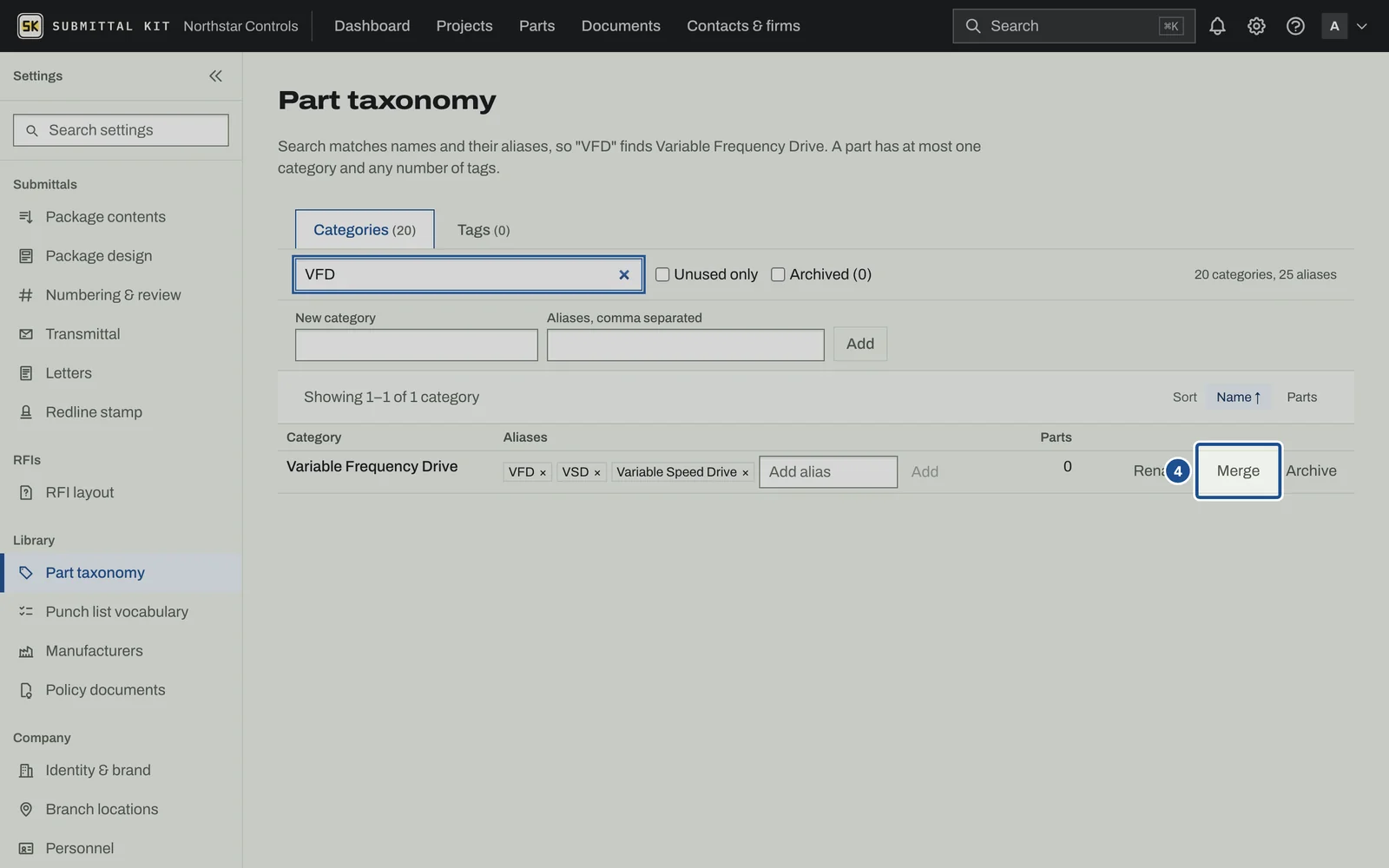Image resolution: width=1389 pixels, height=868 pixels.
Task: Select Part taxonomy in sidebar
Action: (121, 573)
